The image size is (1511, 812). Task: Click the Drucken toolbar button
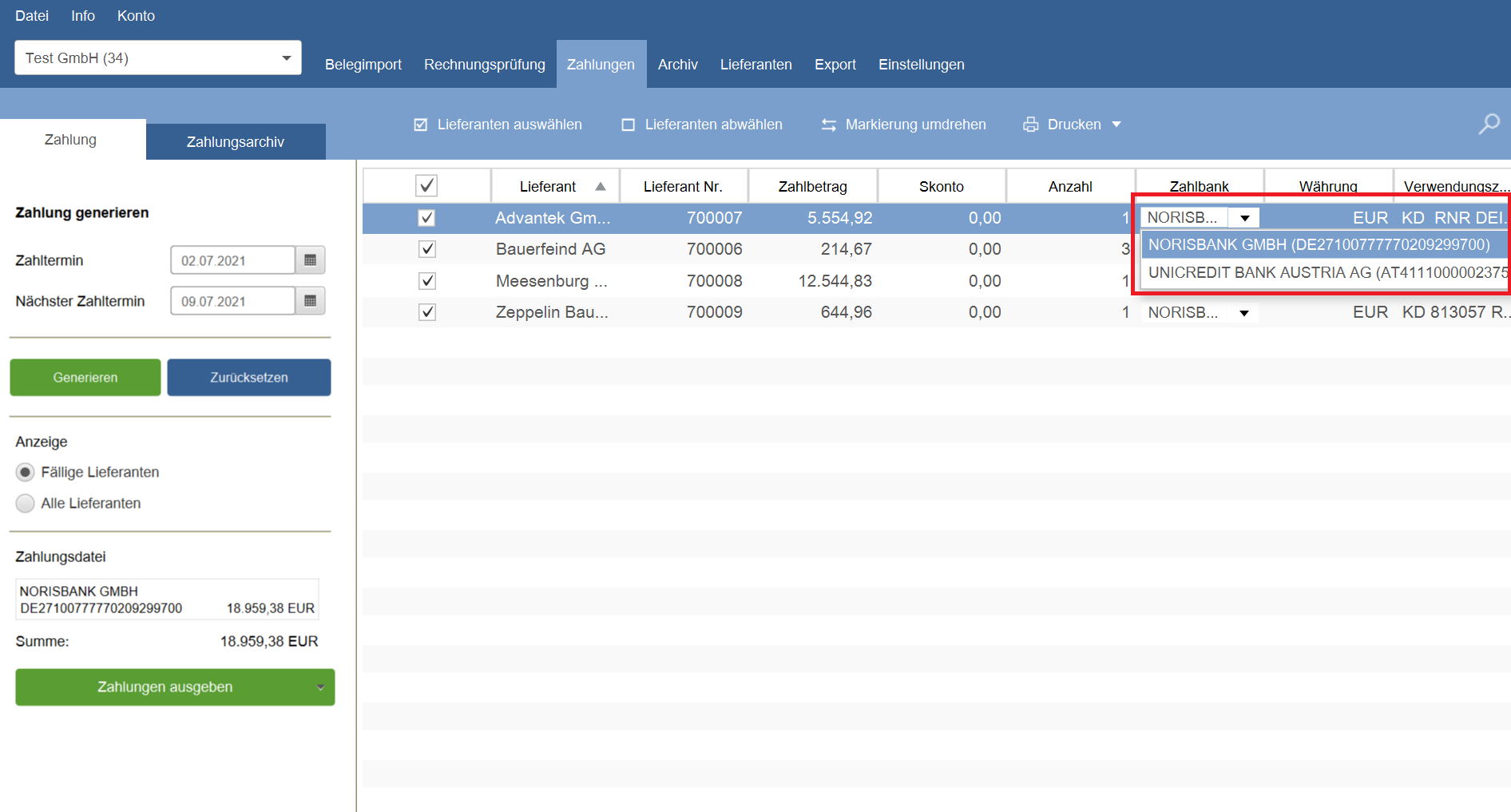[x=1073, y=125]
